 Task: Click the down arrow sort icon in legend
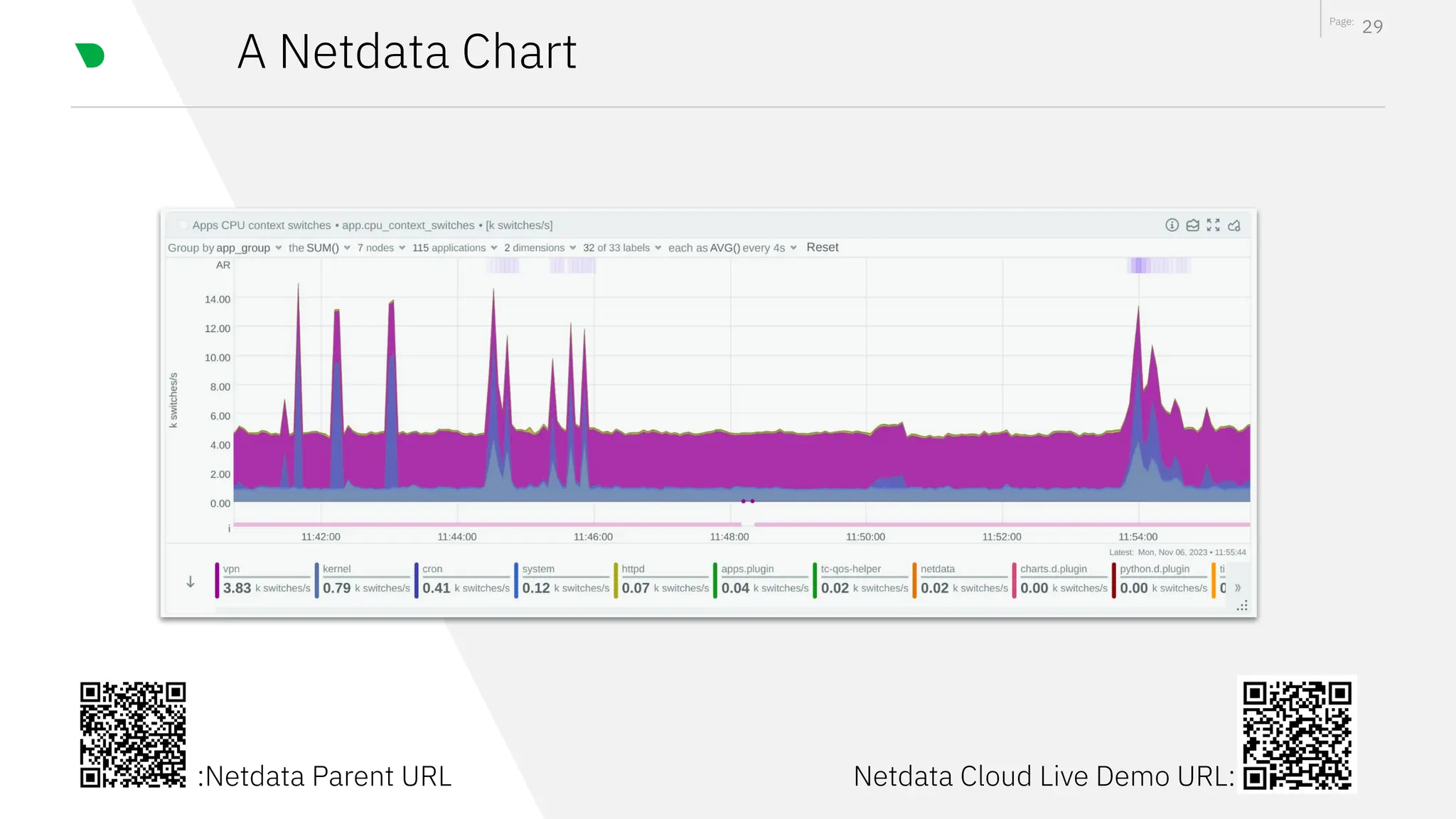pyautogui.click(x=191, y=582)
